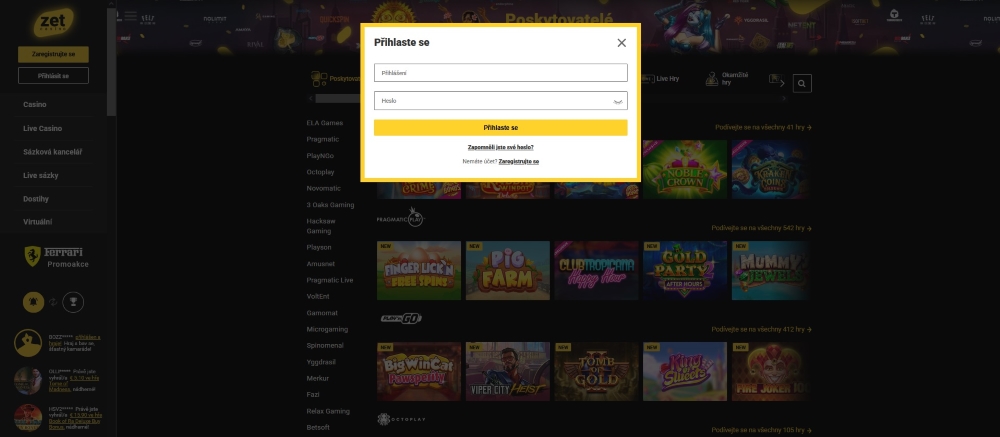Select Pragmatic provider
1000x437 pixels.
pyautogui.click(x=323, y=139)
